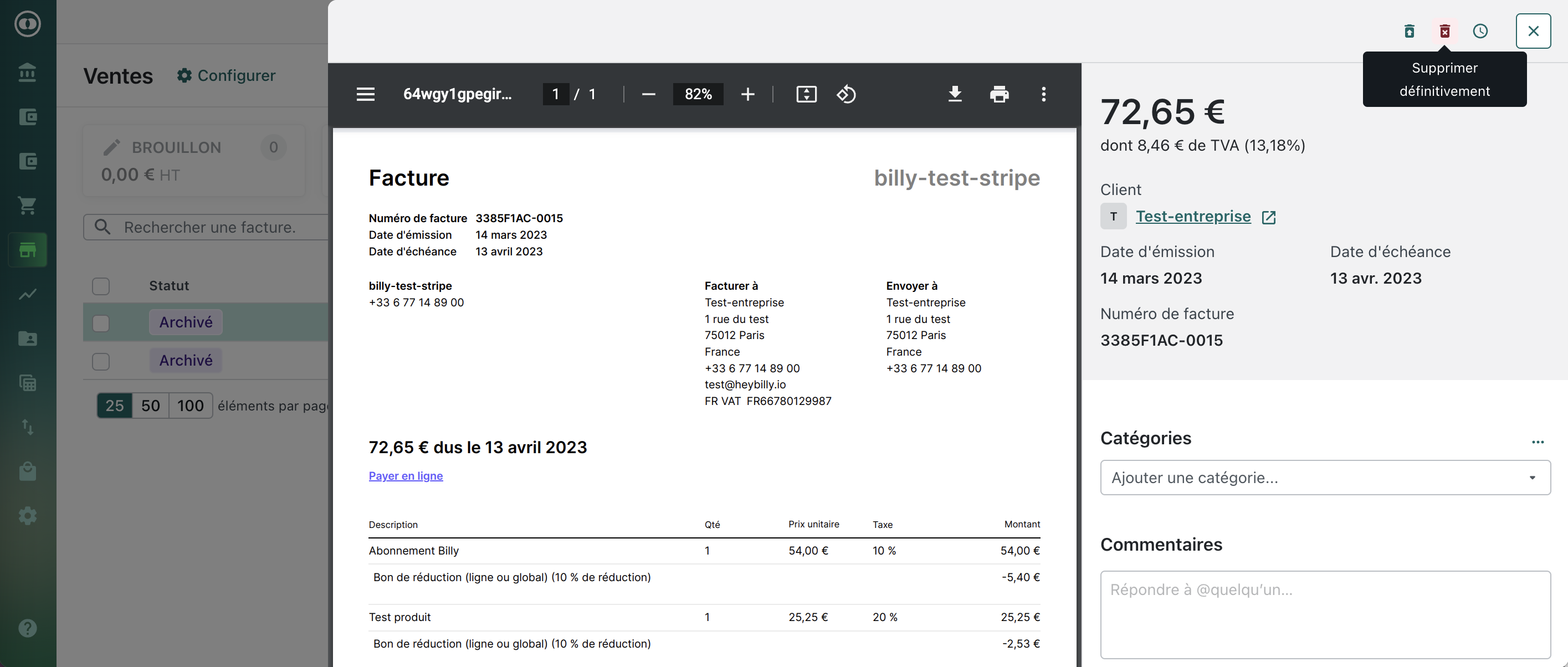Tick the first Archivé row checkbox
Viewport: 1568px width, 667px height.
(101, 322)
